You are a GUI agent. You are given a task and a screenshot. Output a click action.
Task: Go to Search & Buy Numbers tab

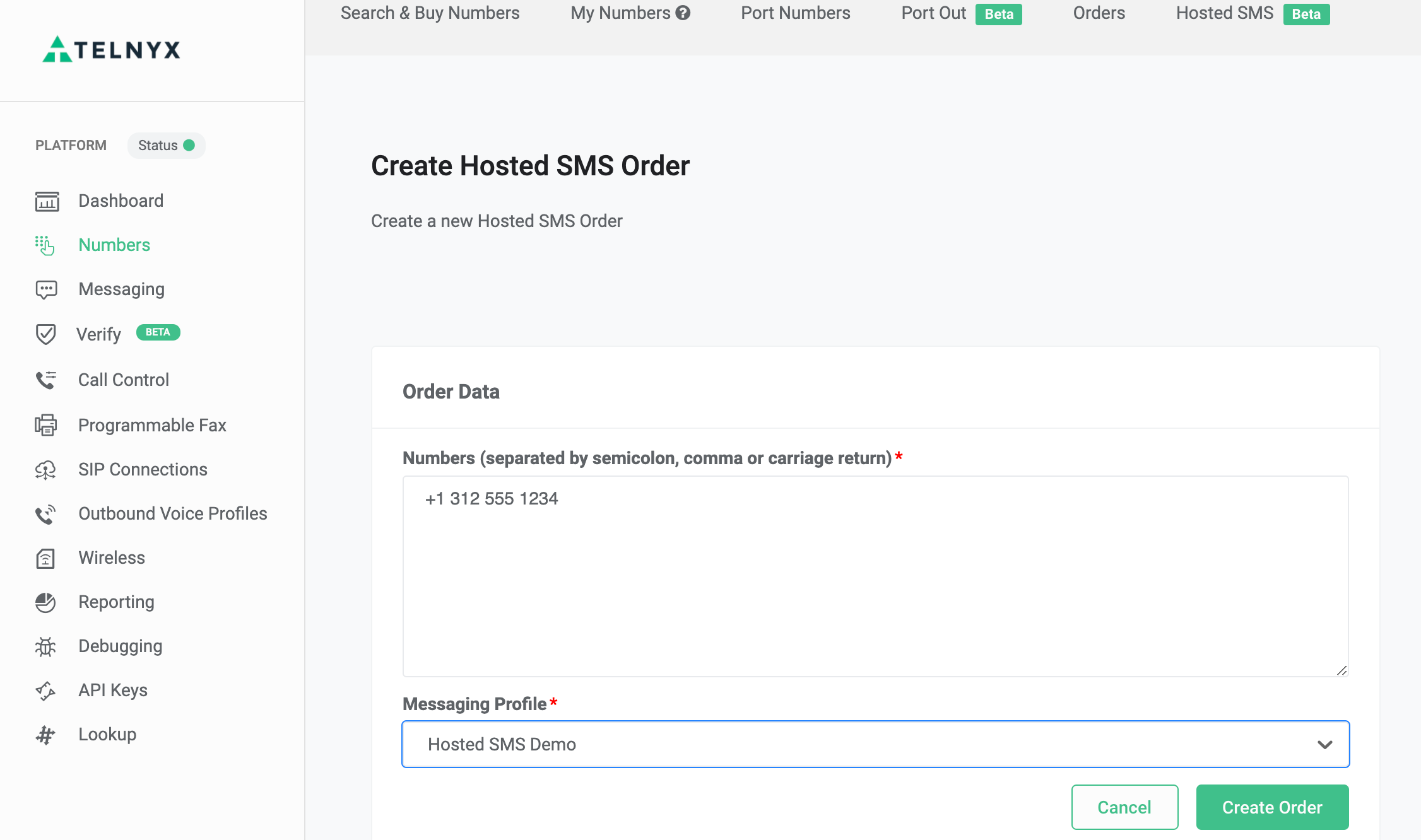pyautogui.click(x=430, y=13)
